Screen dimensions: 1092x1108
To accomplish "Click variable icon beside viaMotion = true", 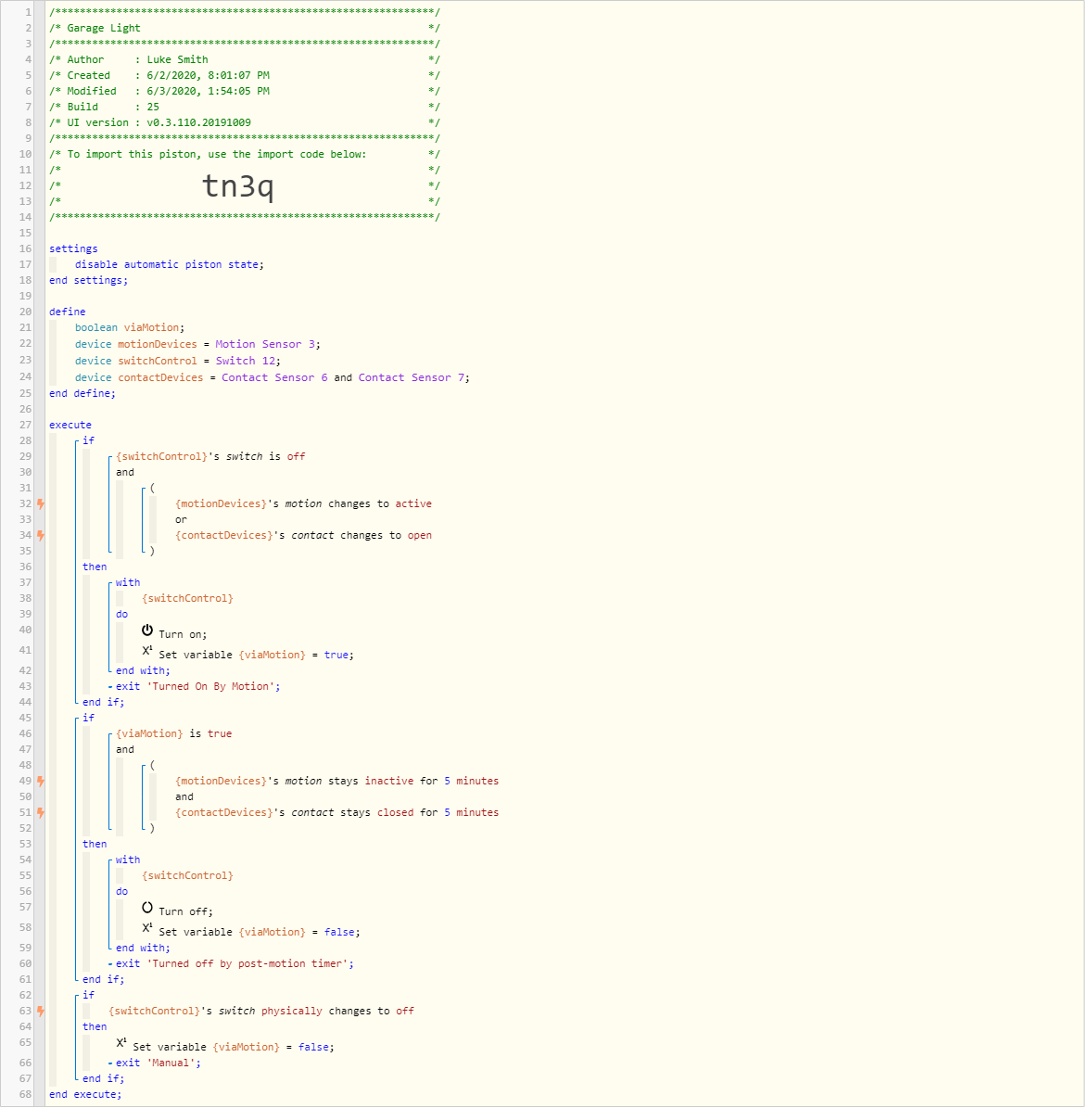I will tap(146, 651).
